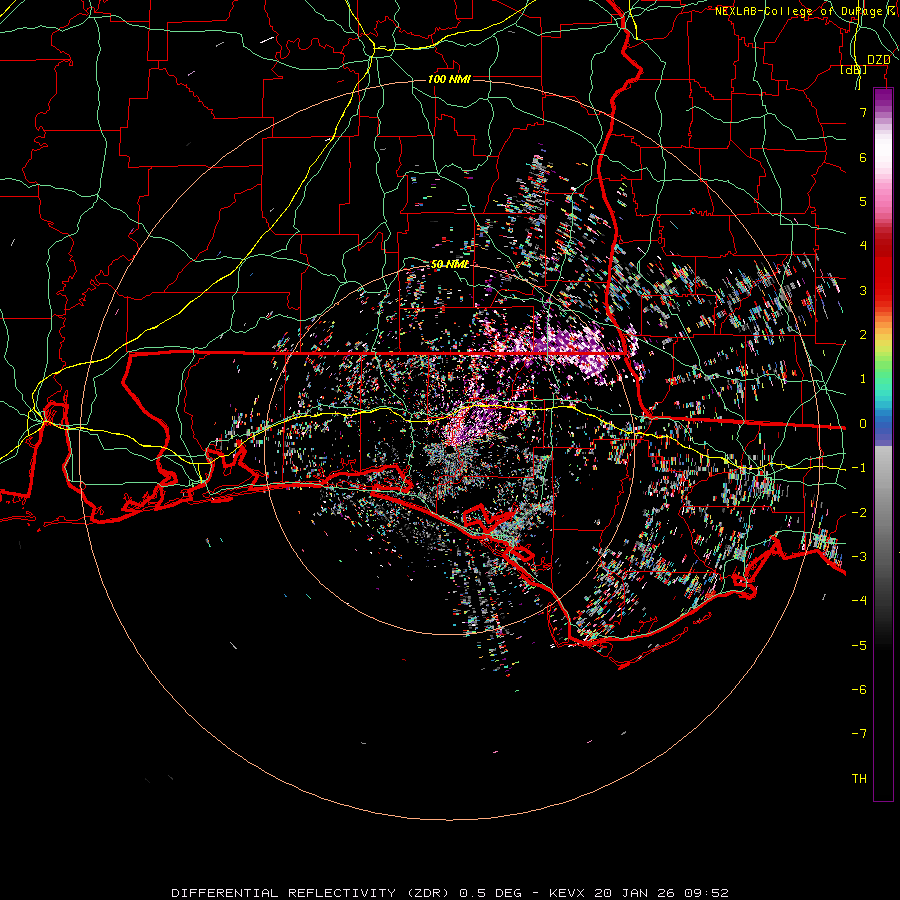This screenshot has height=900, width=900.
Task: Click the -6 value on the color scale
Action: [x=859, y=690]
